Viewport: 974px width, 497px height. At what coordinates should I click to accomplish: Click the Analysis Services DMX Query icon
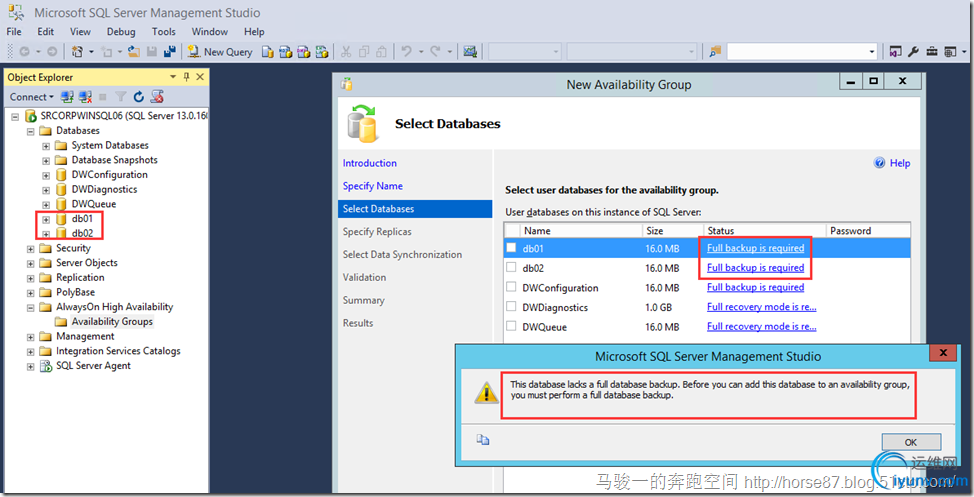coord(304,52)
